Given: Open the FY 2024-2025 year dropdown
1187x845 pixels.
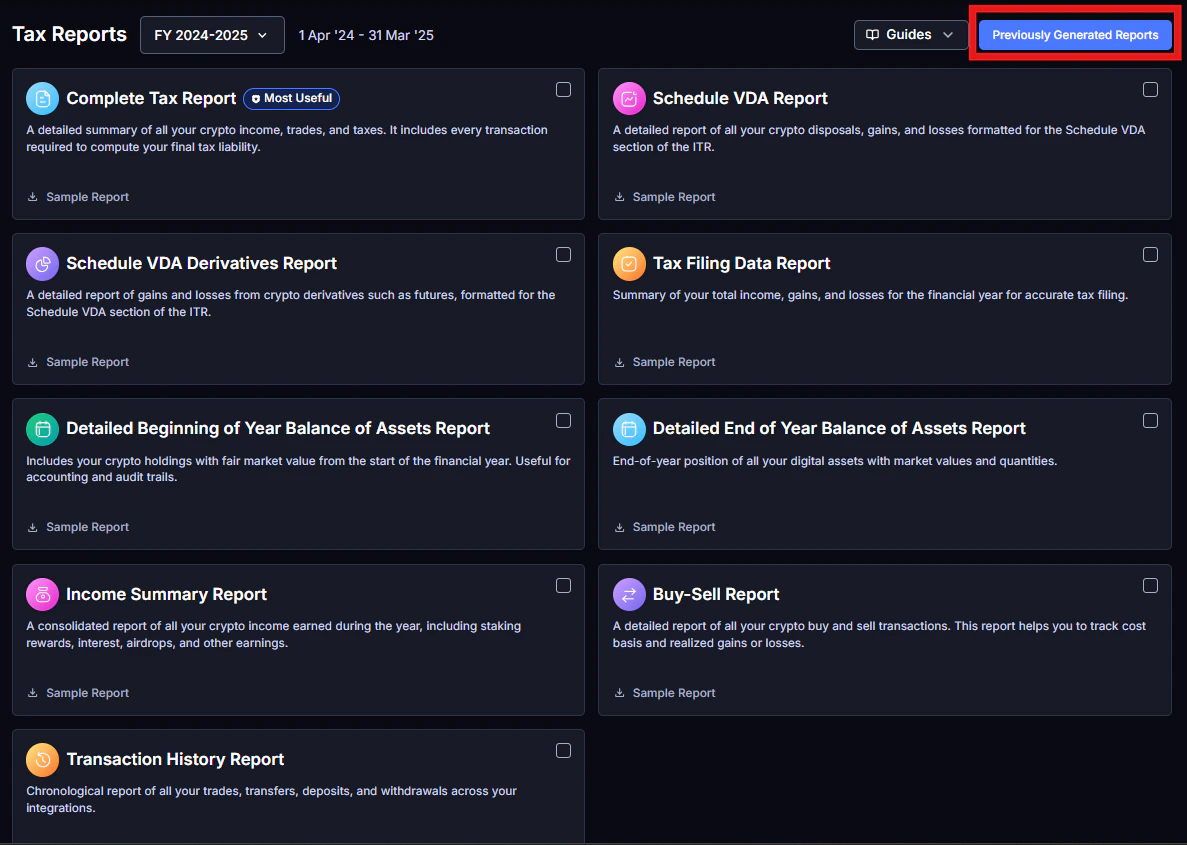Looking at the screenshot, I should pyautogui.click(x=212, y=35).
